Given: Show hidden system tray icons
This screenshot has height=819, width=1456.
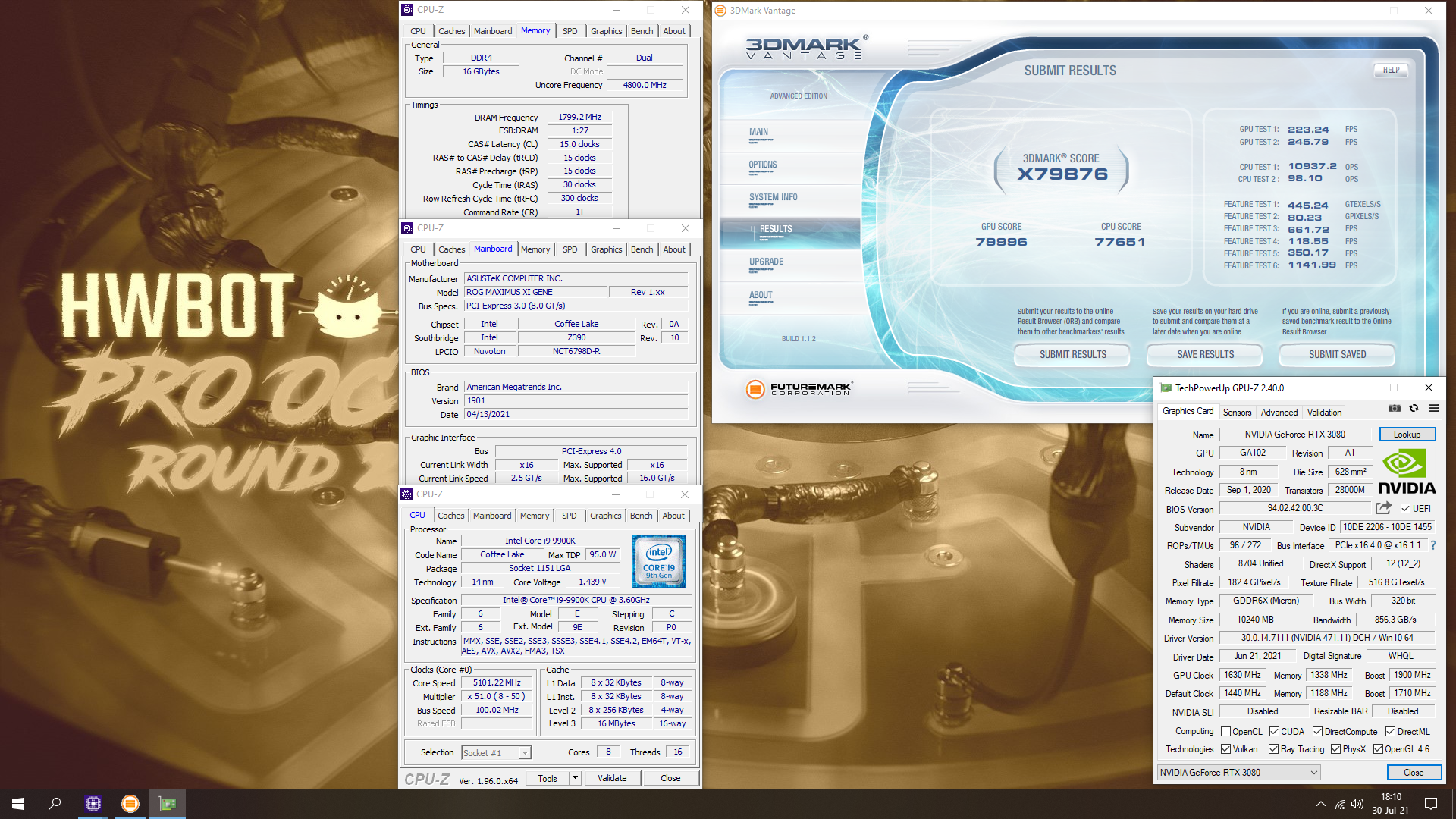Looking at the screenshot, I should click(x=1321, y=804).
